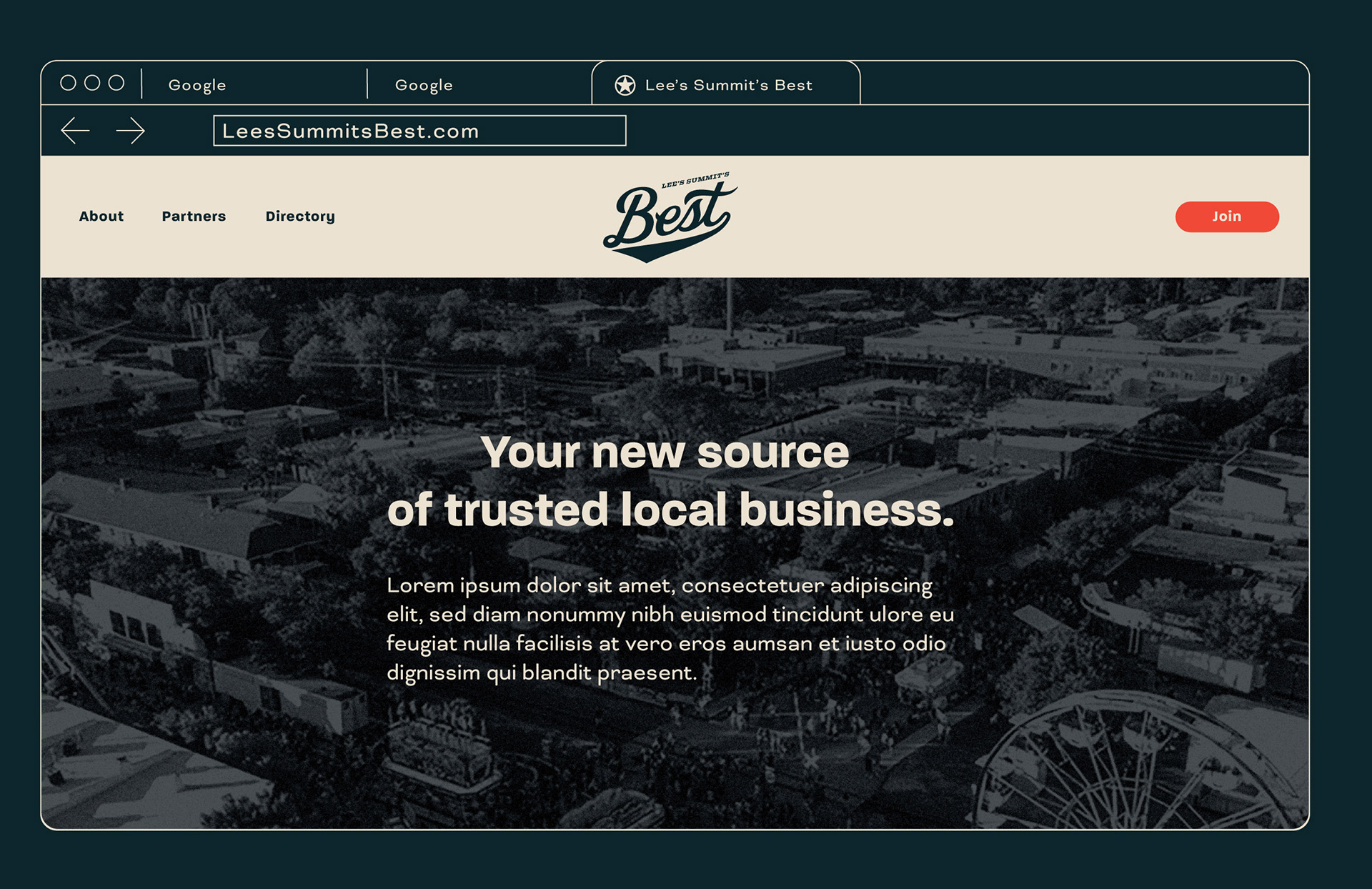Click the third window control circle
This screenshot has width=1372, height=889.
click(x=116, y=83)
